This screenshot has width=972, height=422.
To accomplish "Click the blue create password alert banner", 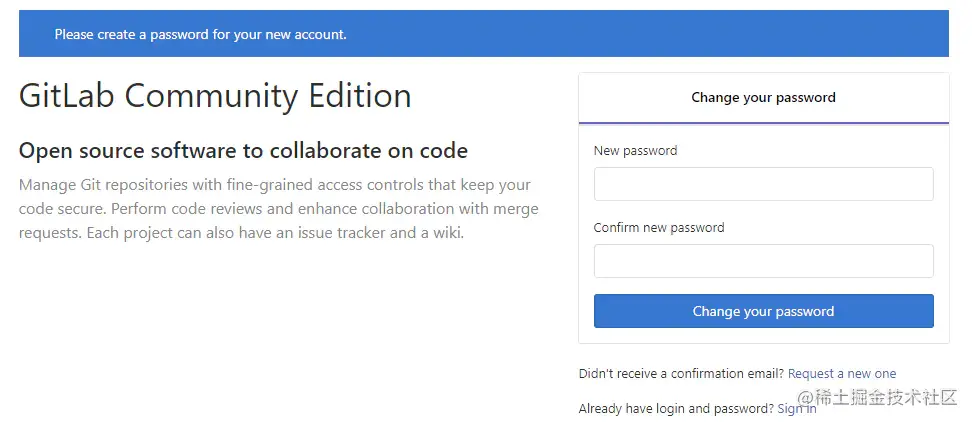I will point(483,34).
